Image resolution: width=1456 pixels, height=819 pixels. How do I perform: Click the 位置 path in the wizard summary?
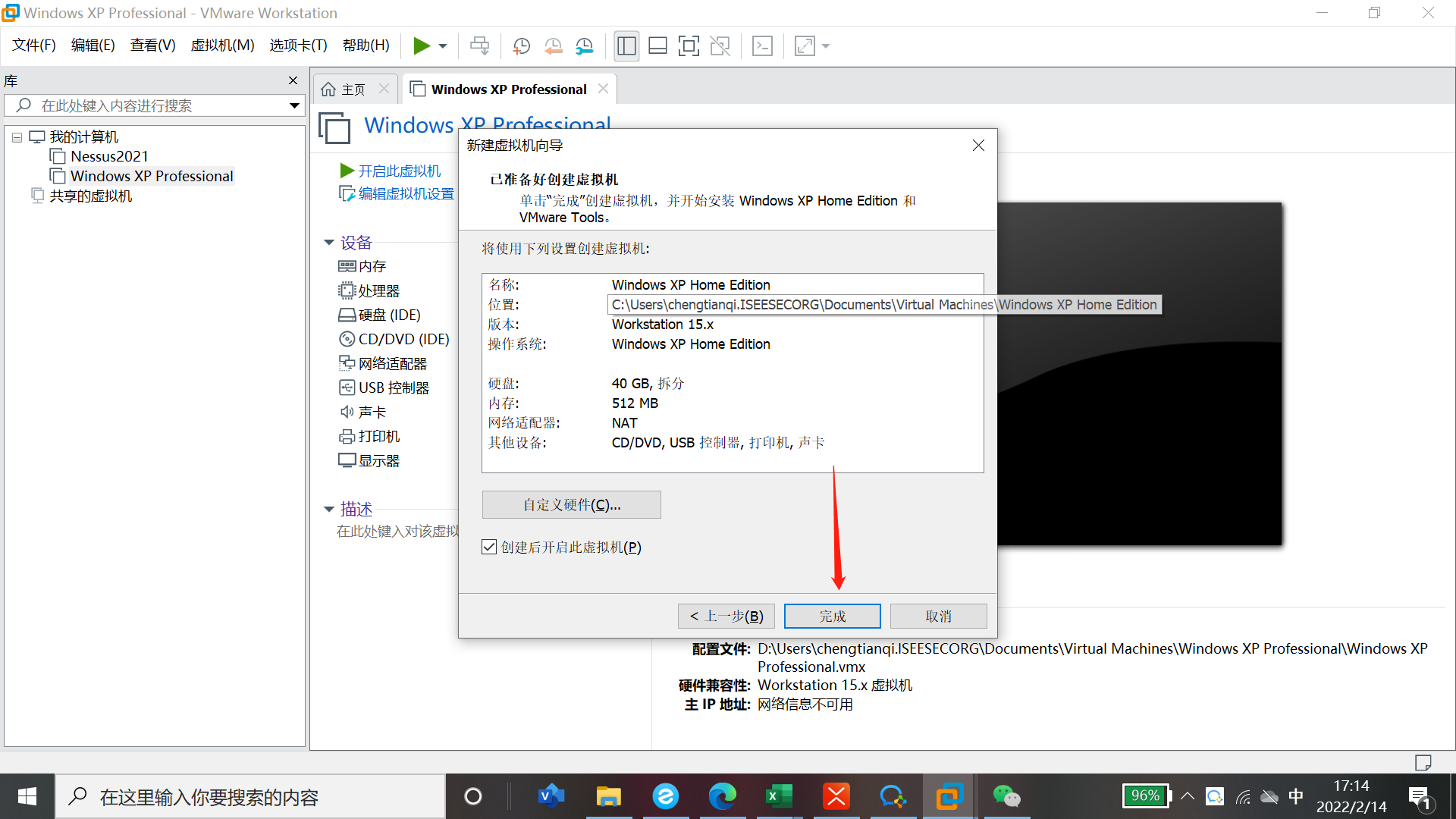pos(884,304)
